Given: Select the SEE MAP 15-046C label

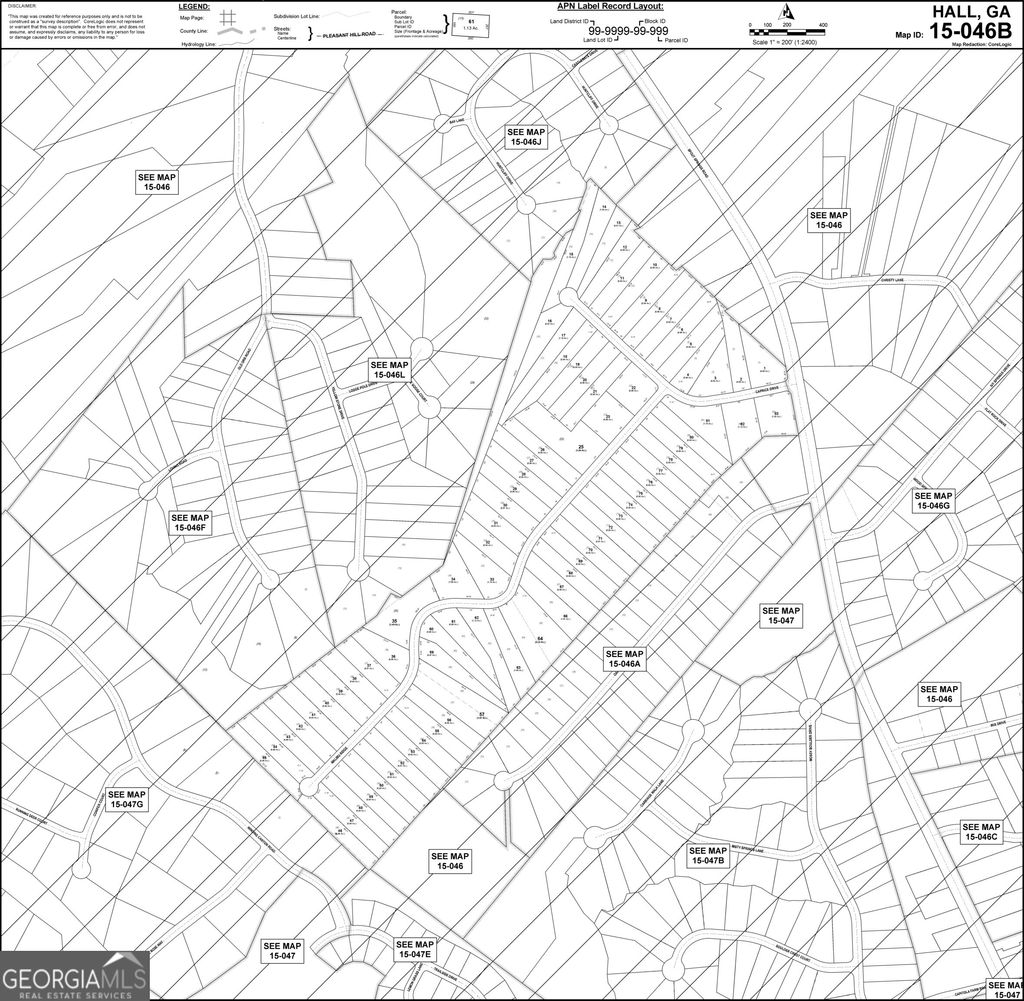Looking at the screenshot, I should pos(981,832).
